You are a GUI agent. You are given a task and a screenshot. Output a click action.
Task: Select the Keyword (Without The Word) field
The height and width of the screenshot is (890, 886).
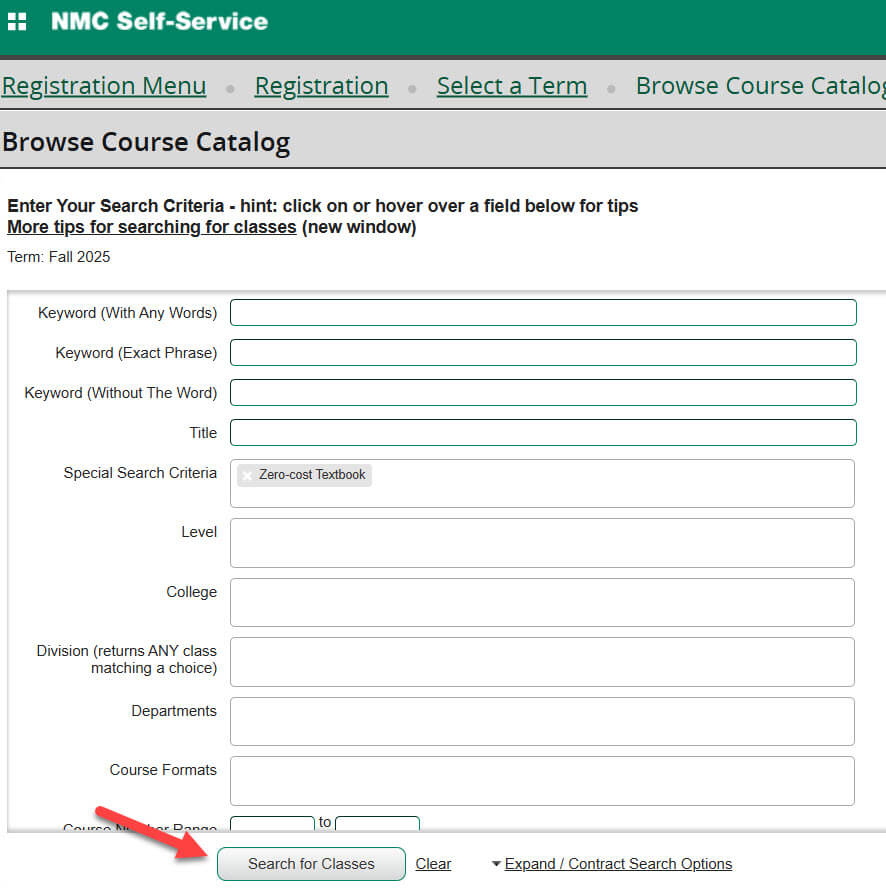(543, 393)
